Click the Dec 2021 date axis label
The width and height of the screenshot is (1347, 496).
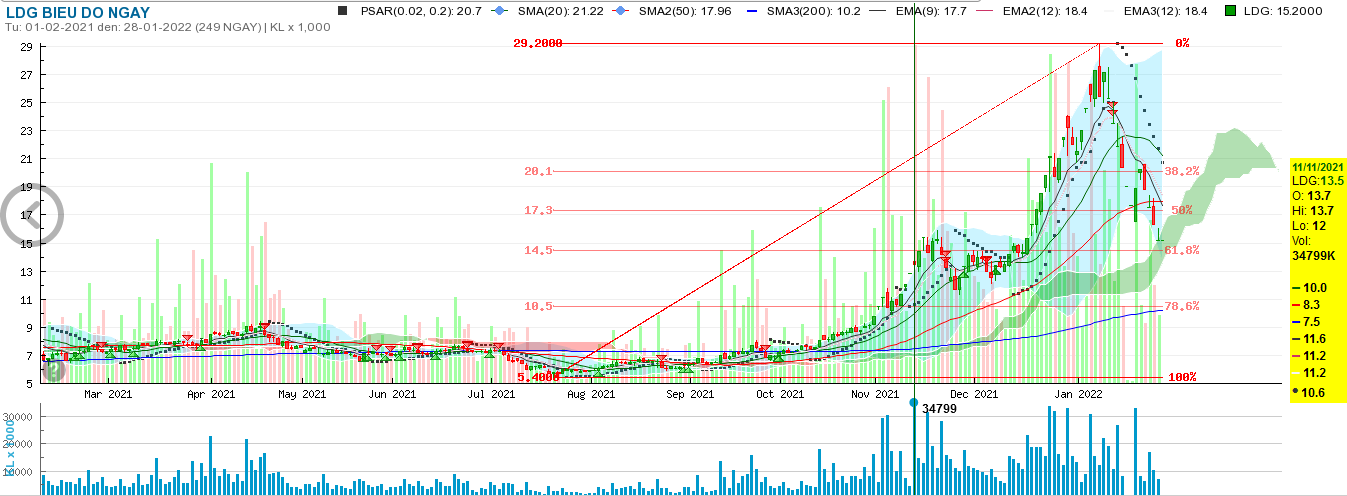(975, 394)
